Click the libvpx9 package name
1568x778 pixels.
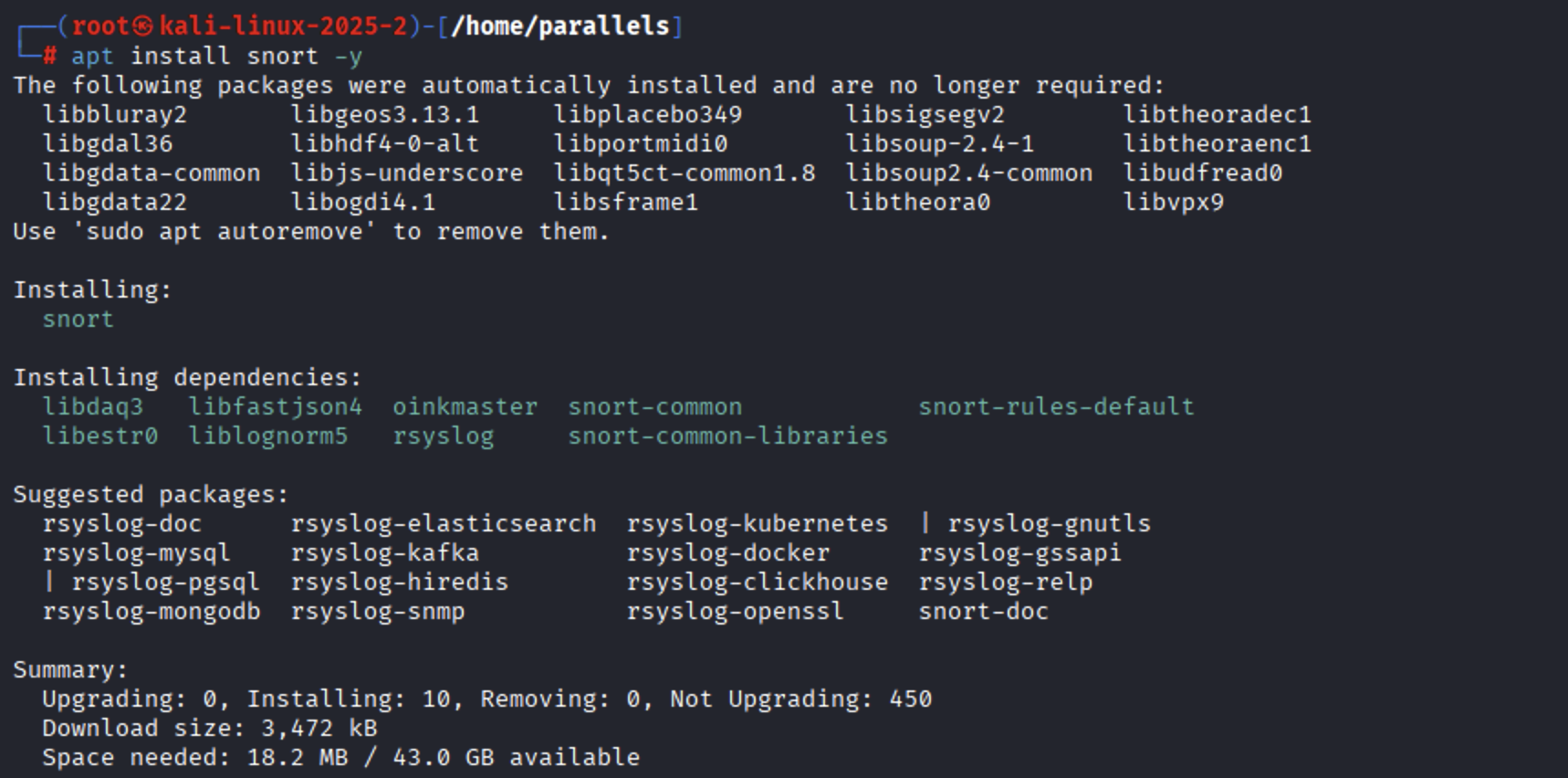(1173, 203)
